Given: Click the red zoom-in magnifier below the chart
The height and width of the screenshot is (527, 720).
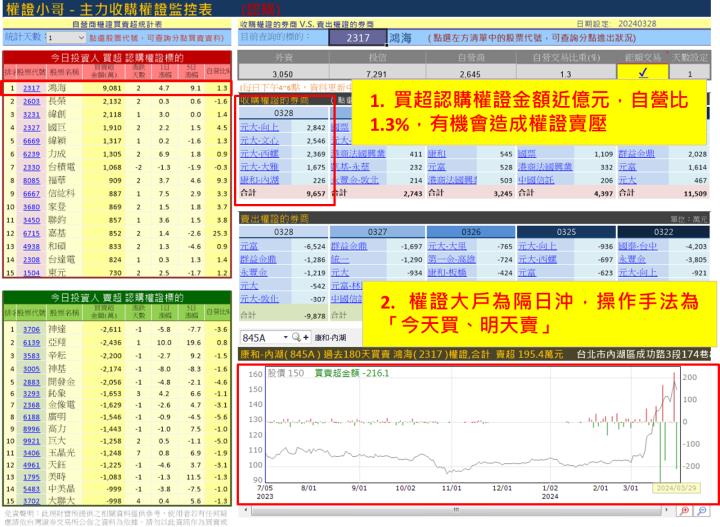Looking at the screenshot, I should (685, 510).
